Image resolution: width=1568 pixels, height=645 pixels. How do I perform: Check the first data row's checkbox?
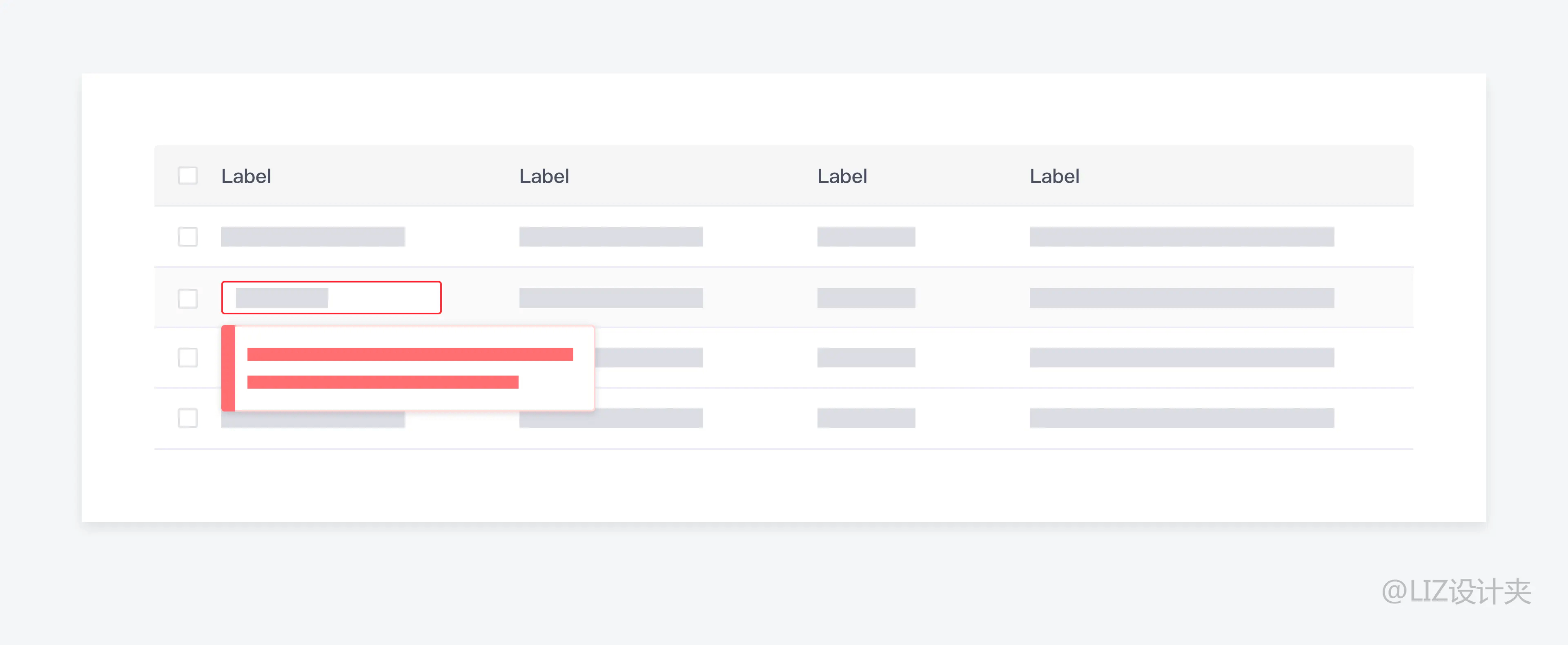[187, 237]
